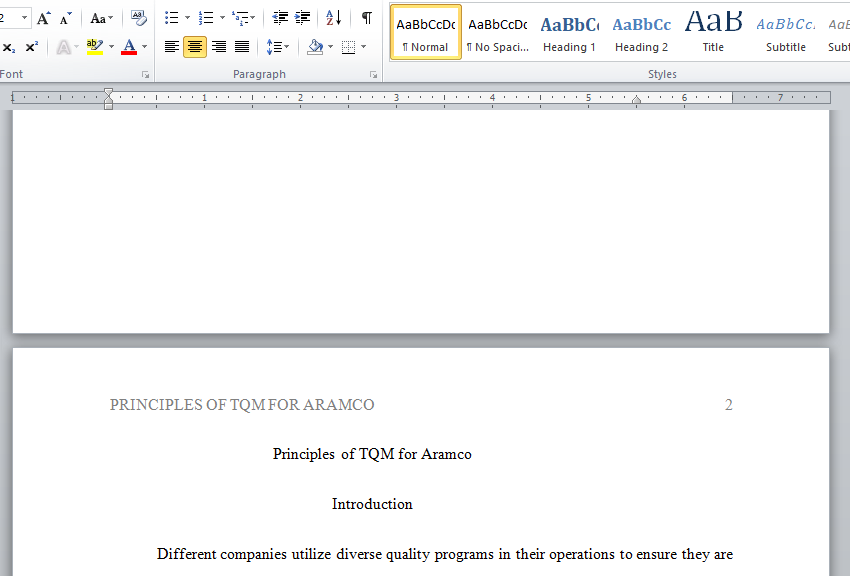Image resolution: width=850 pixels, height=576 pixels.
Task: Open the Font dialog box launcher
Action: click(x=146, y=75)
